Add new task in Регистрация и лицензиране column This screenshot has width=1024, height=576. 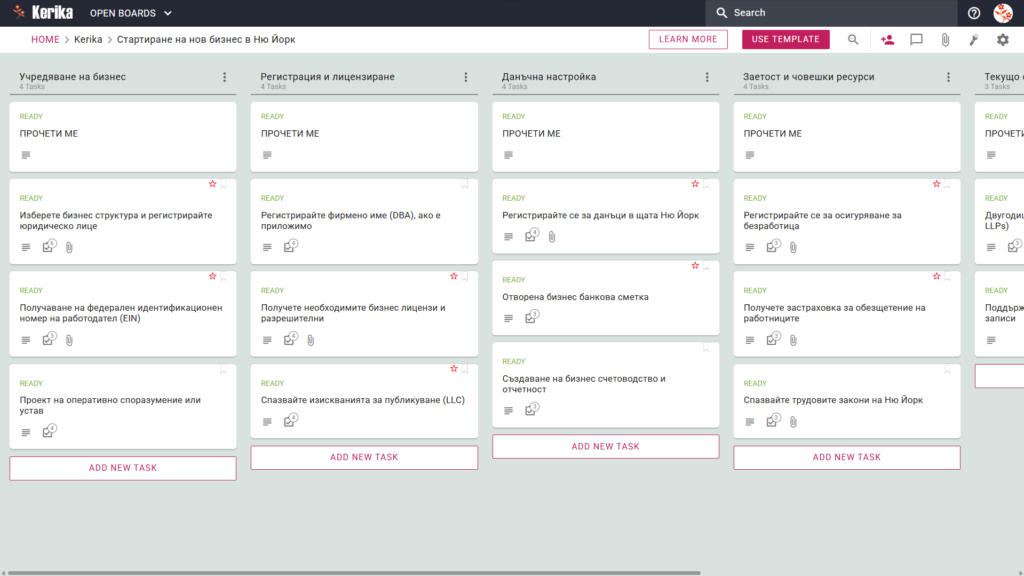point(364,457)
